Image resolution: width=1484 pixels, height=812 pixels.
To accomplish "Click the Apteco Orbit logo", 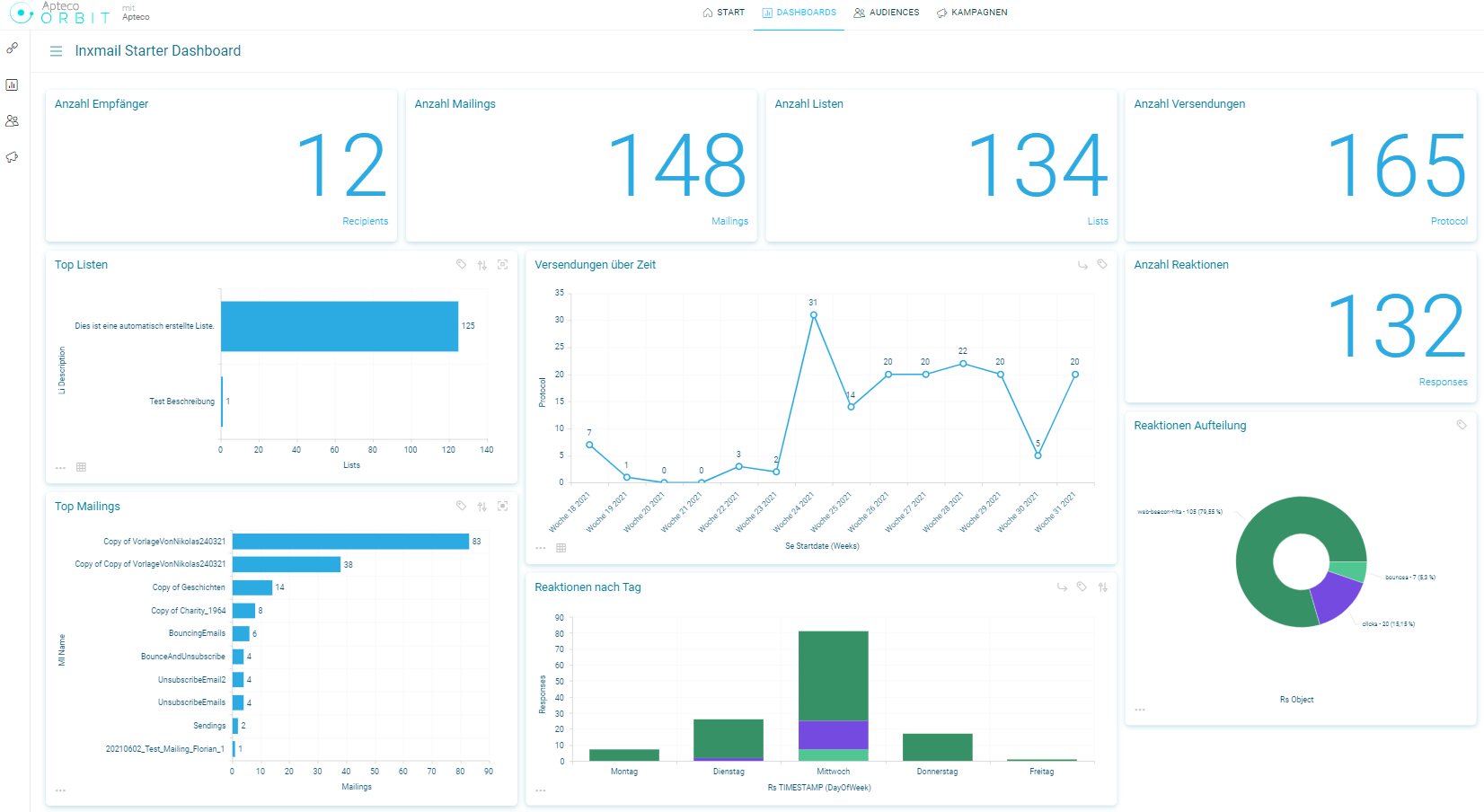I will click(x=59, y=13).
